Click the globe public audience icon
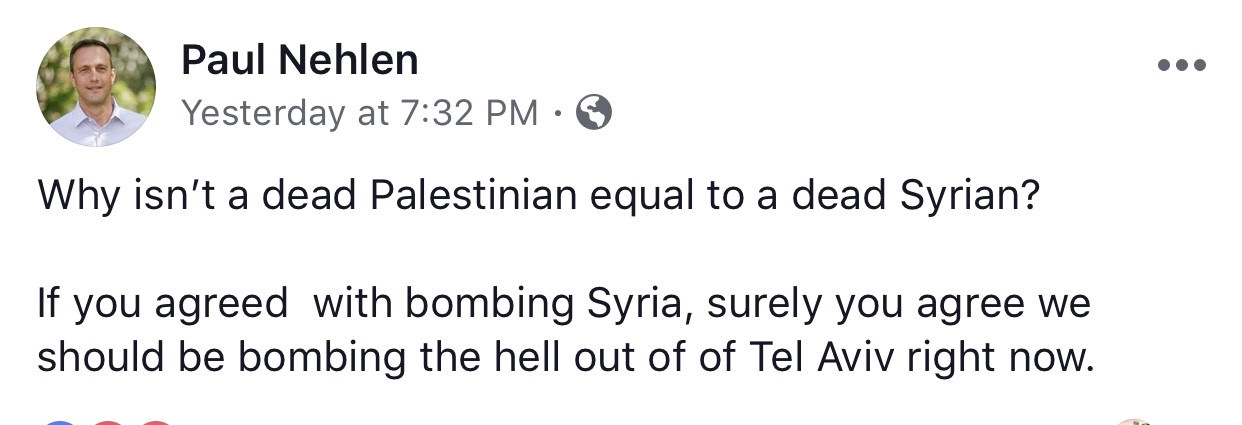Viewport: 1242px width, 425px height. (x=594, y=113)
